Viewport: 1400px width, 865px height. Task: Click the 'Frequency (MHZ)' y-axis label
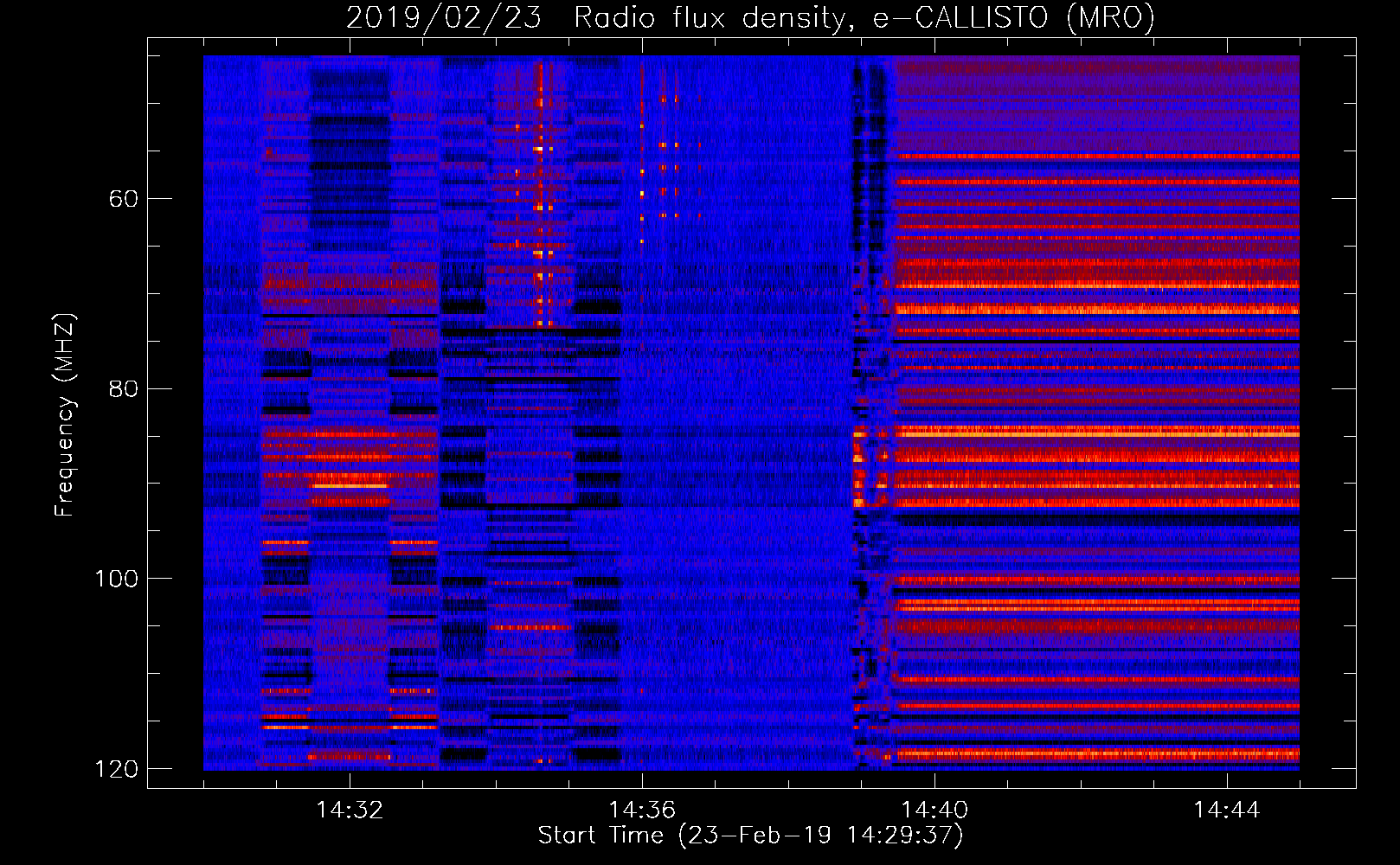click(x=65, y=415)
